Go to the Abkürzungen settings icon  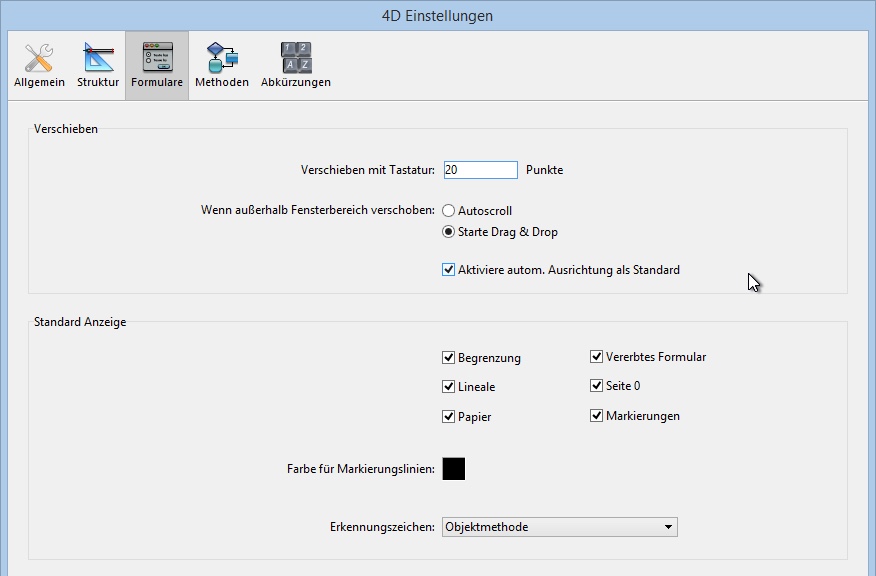pyautogui.click(x=296, y=65)
